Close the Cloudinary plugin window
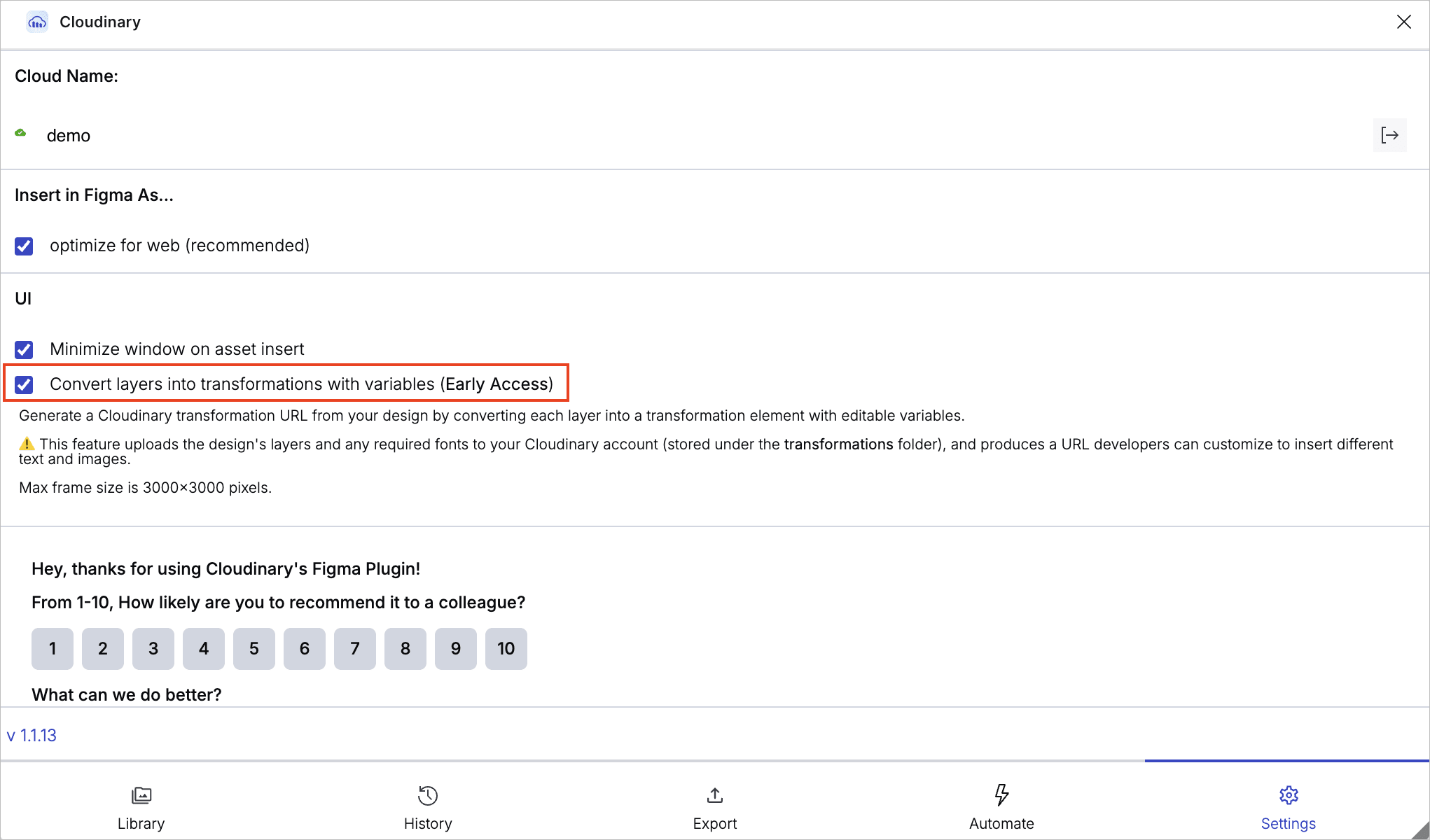Viewport: 1430px width, 840px height. 1403,22
